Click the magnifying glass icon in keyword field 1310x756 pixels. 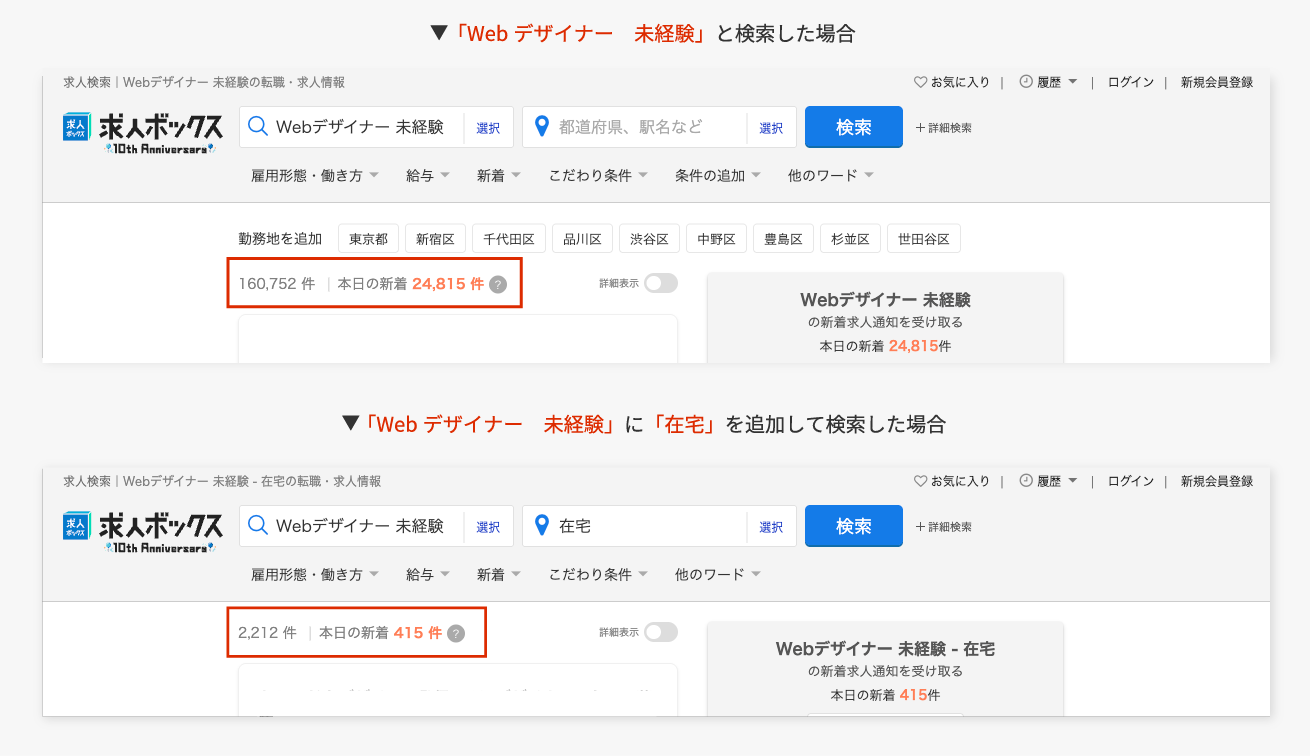[258, 126]
